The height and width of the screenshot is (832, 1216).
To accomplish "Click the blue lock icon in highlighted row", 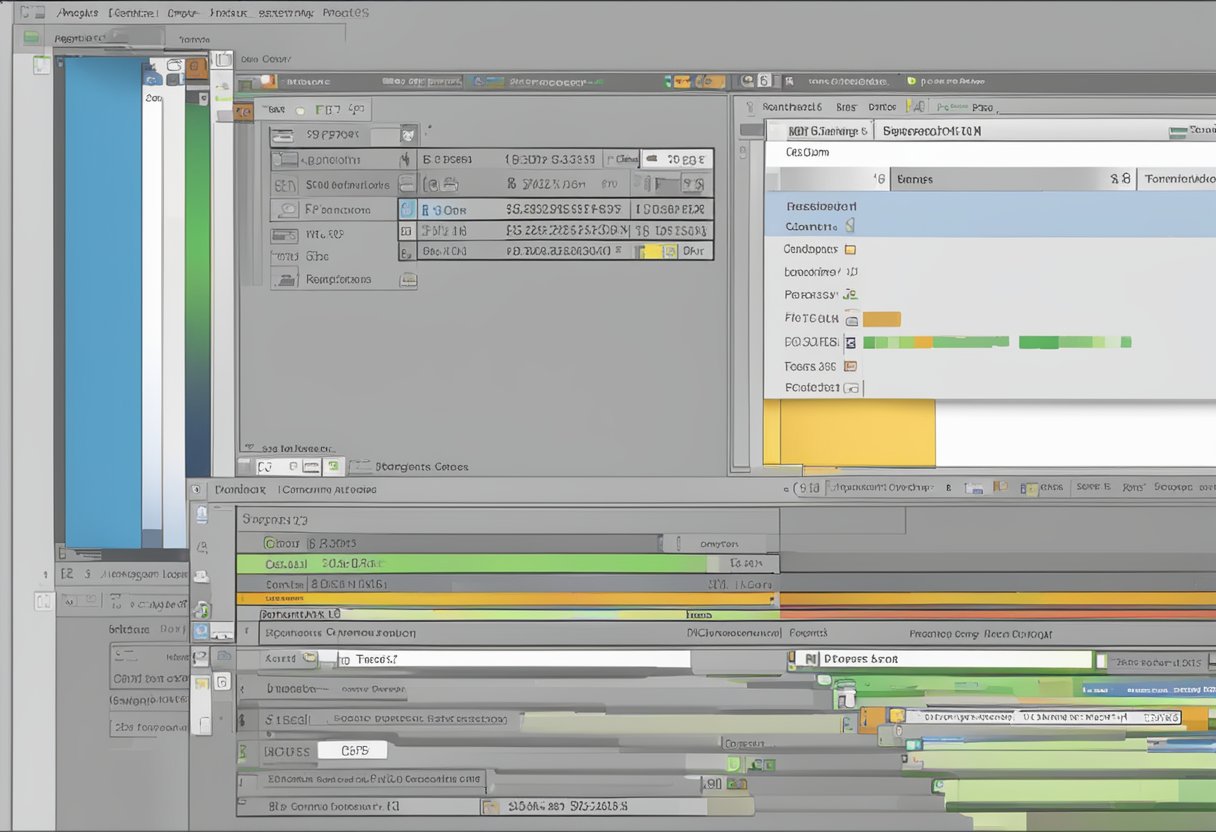I will tap(407, 210).
